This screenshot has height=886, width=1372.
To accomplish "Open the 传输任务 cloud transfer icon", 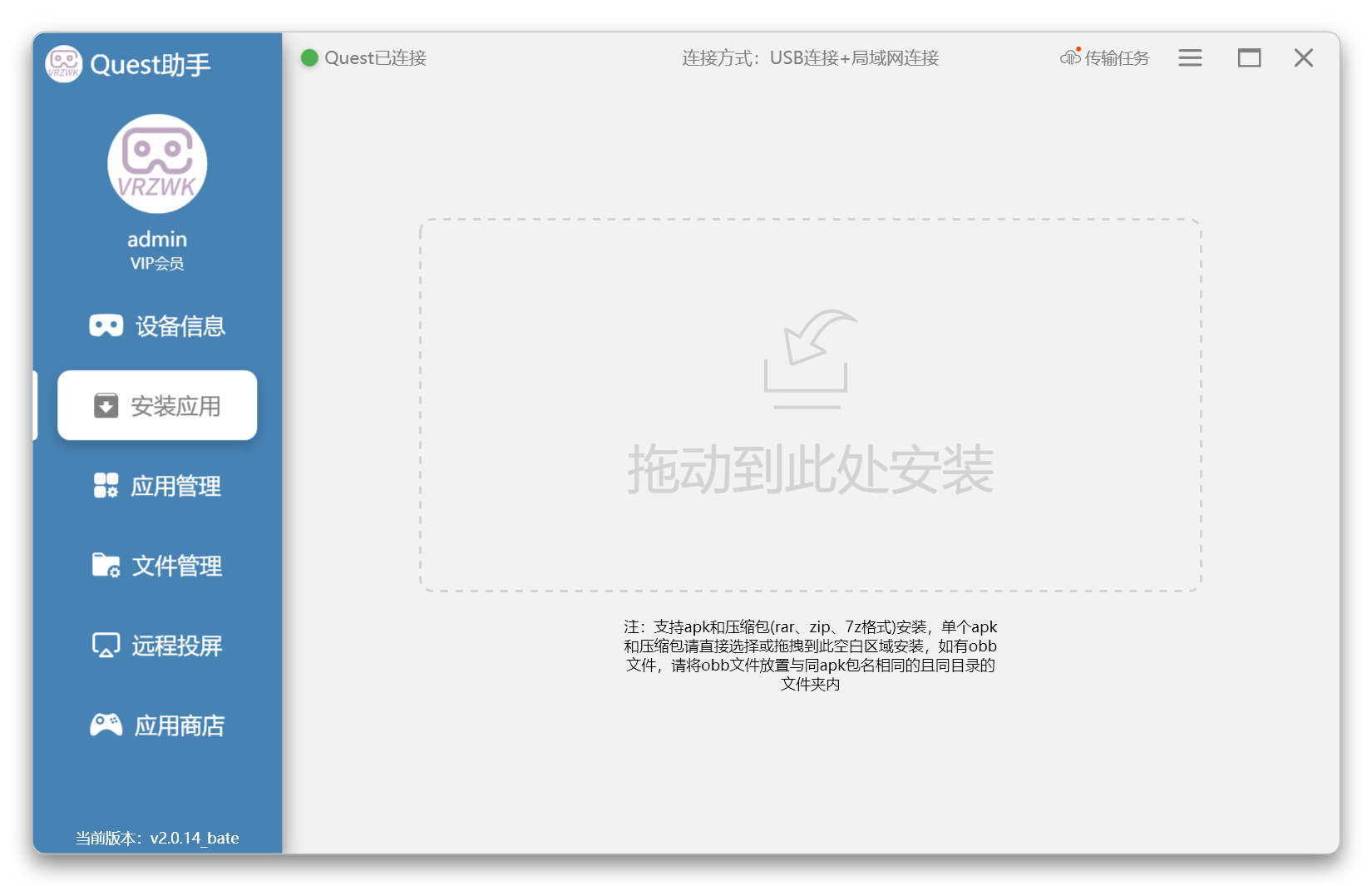I will pos(1070,57).
